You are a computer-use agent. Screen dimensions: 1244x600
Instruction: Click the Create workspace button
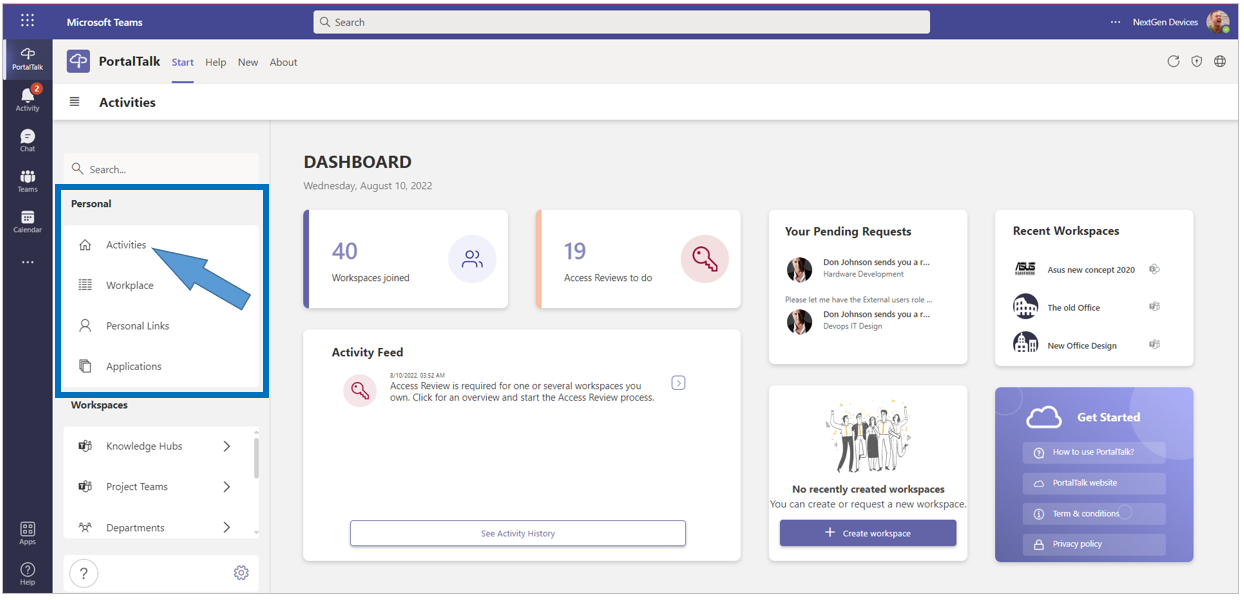[868, 533]
